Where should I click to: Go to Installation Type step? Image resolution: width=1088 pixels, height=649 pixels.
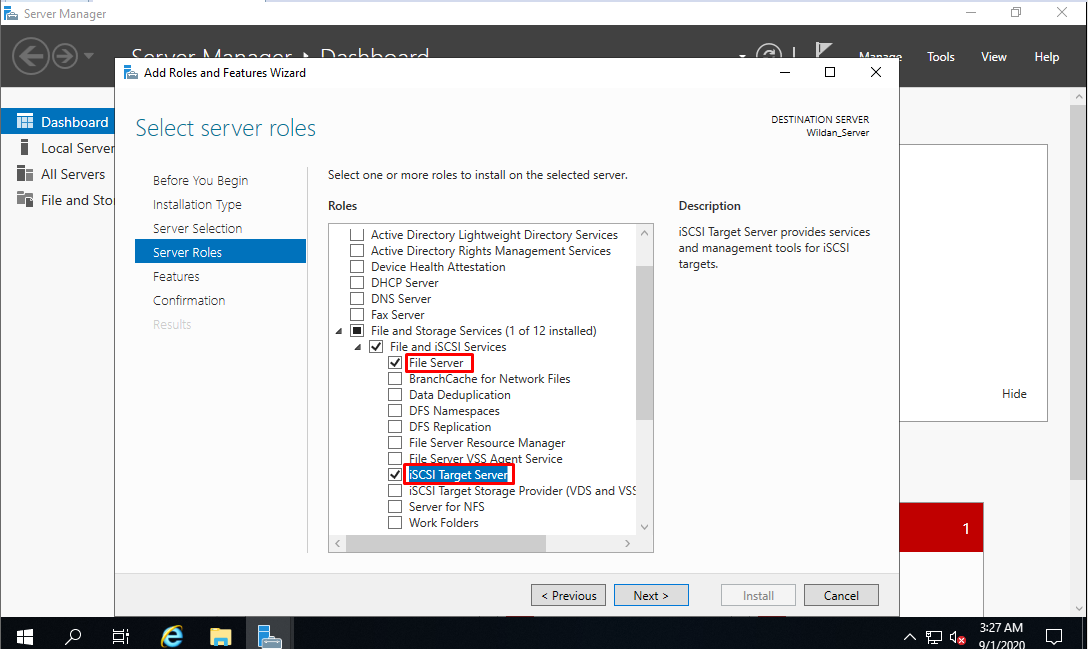pyautogui.click(x=197, y=204)
